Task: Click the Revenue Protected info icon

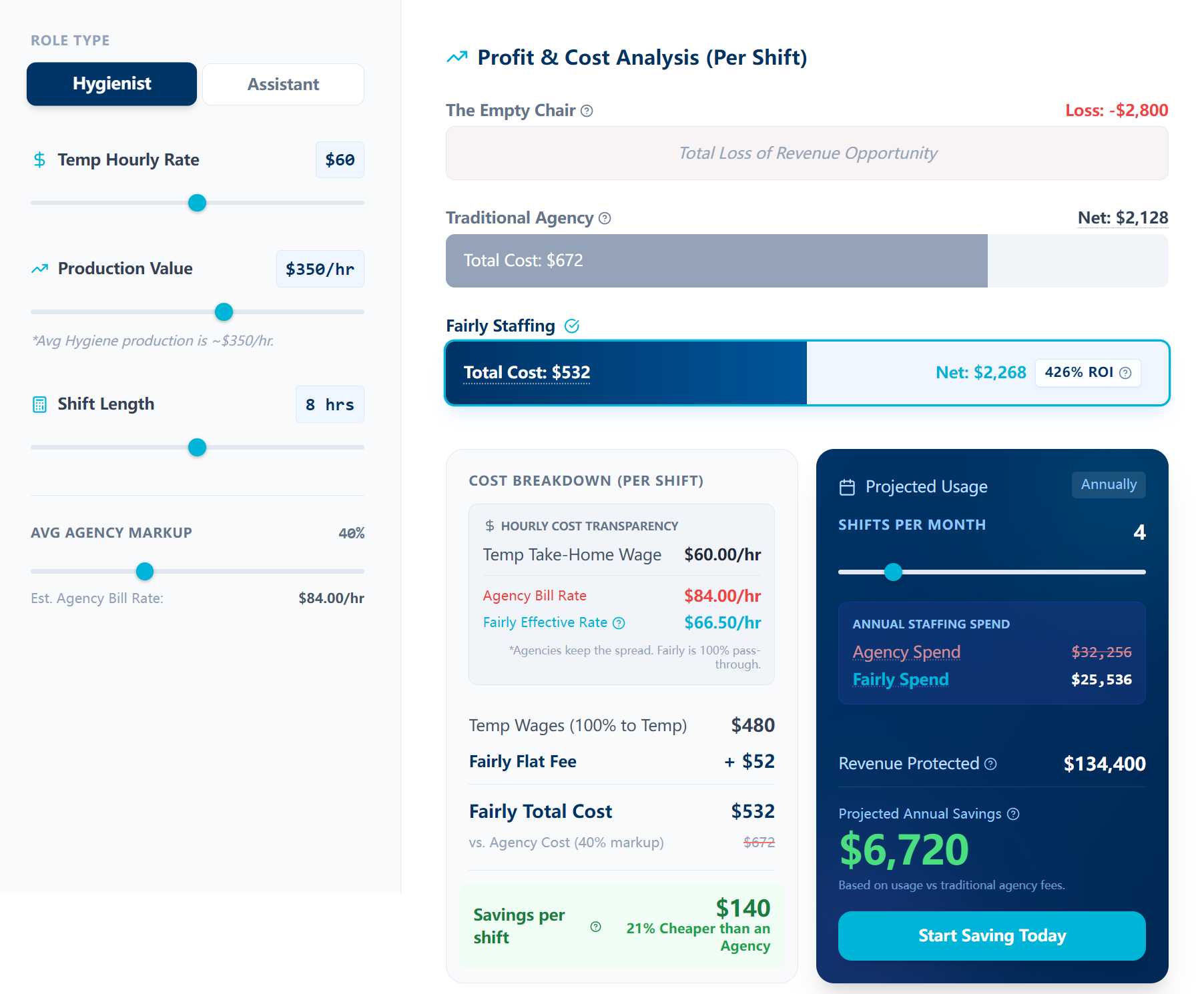Action: (x=991, y=764)
